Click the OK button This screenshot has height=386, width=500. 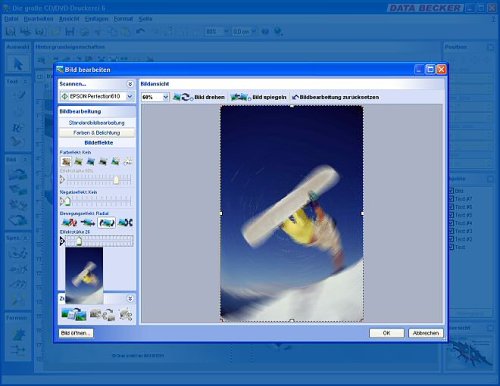(x=387, y=333)
